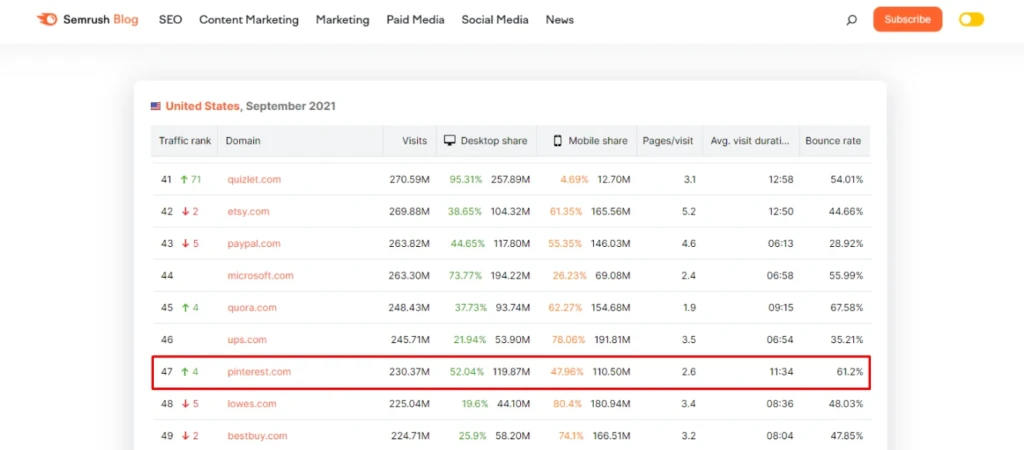Viewport: 1024px width, 450px height.
Task: Select the 230.37M visits value
Action: [x=409, y=372]
